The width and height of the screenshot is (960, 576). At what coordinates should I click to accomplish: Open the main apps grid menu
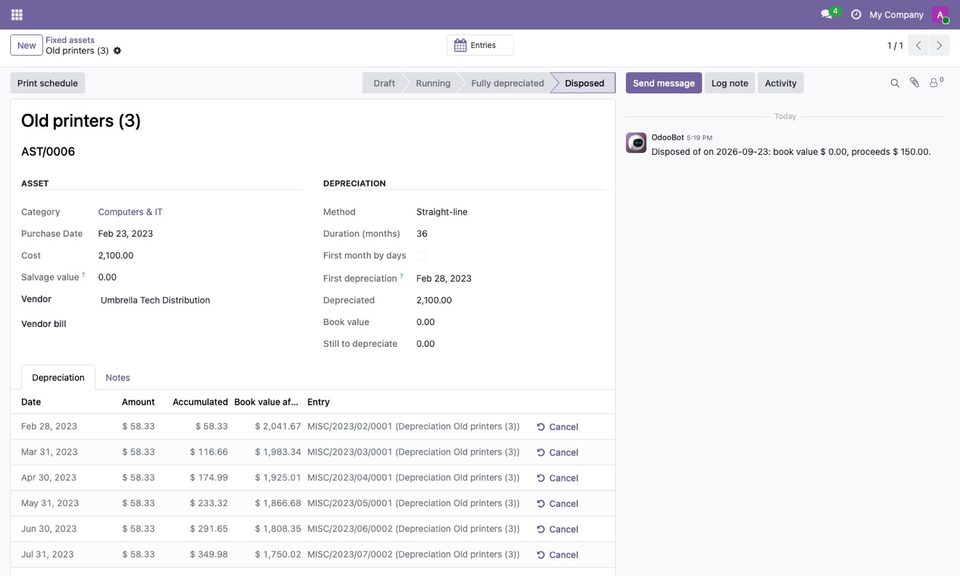(x=17, y=14)
